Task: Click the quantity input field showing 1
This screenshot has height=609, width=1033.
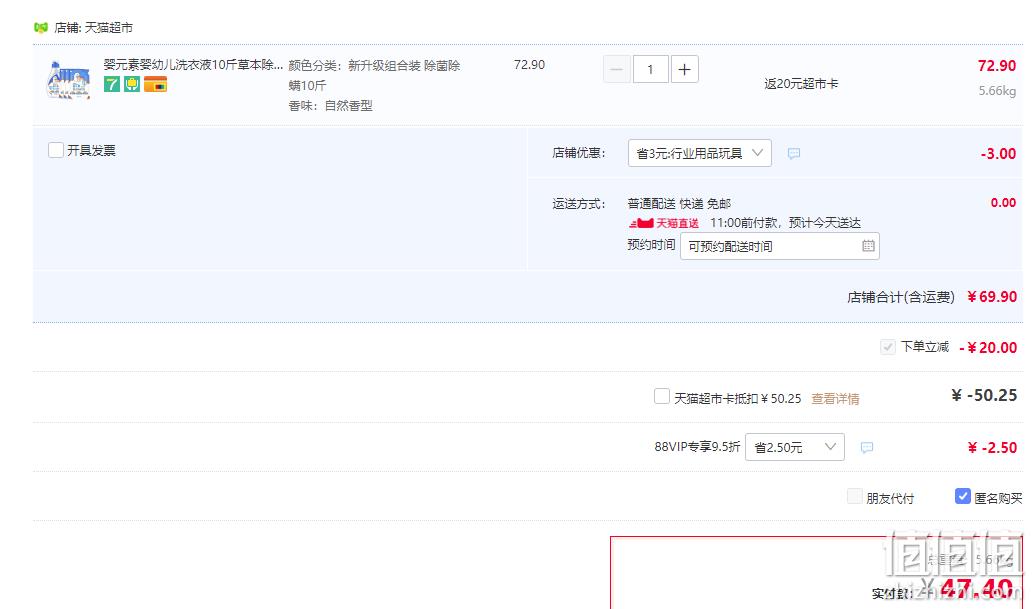Action: pyautogui.click(x=650, y=69)
